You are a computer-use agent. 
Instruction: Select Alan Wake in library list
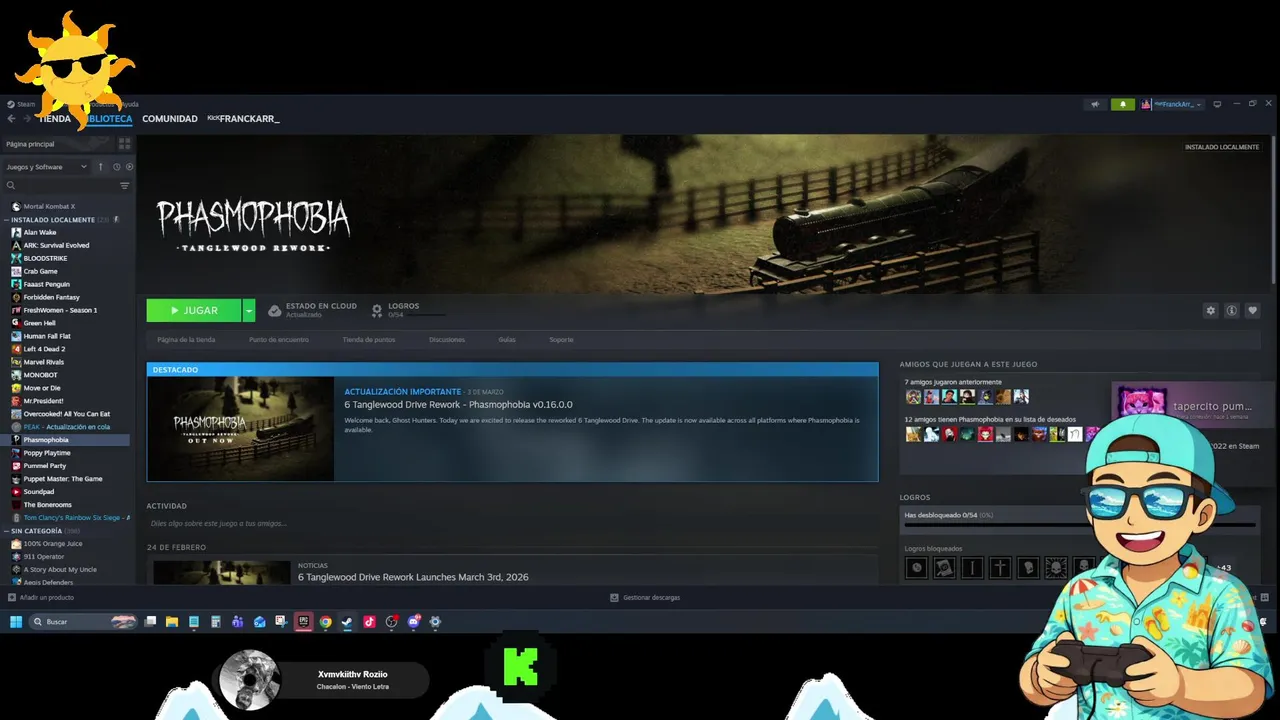pos(40,232)
